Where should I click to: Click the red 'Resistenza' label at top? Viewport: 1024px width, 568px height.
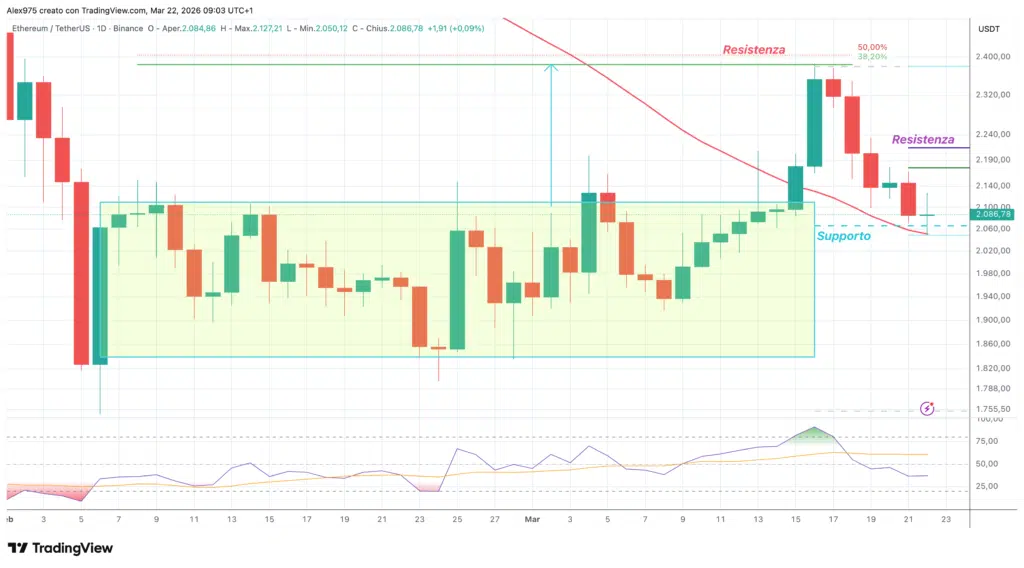(x=754, y=49)
